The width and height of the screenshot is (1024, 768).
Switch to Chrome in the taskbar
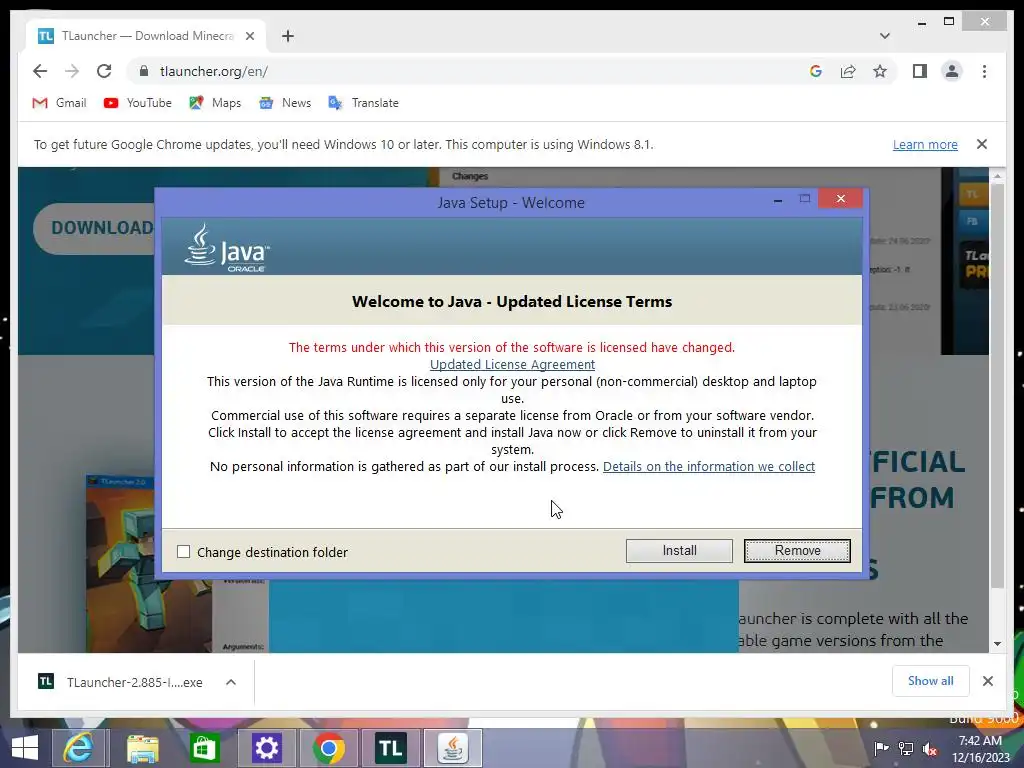[x=328, y=748]
